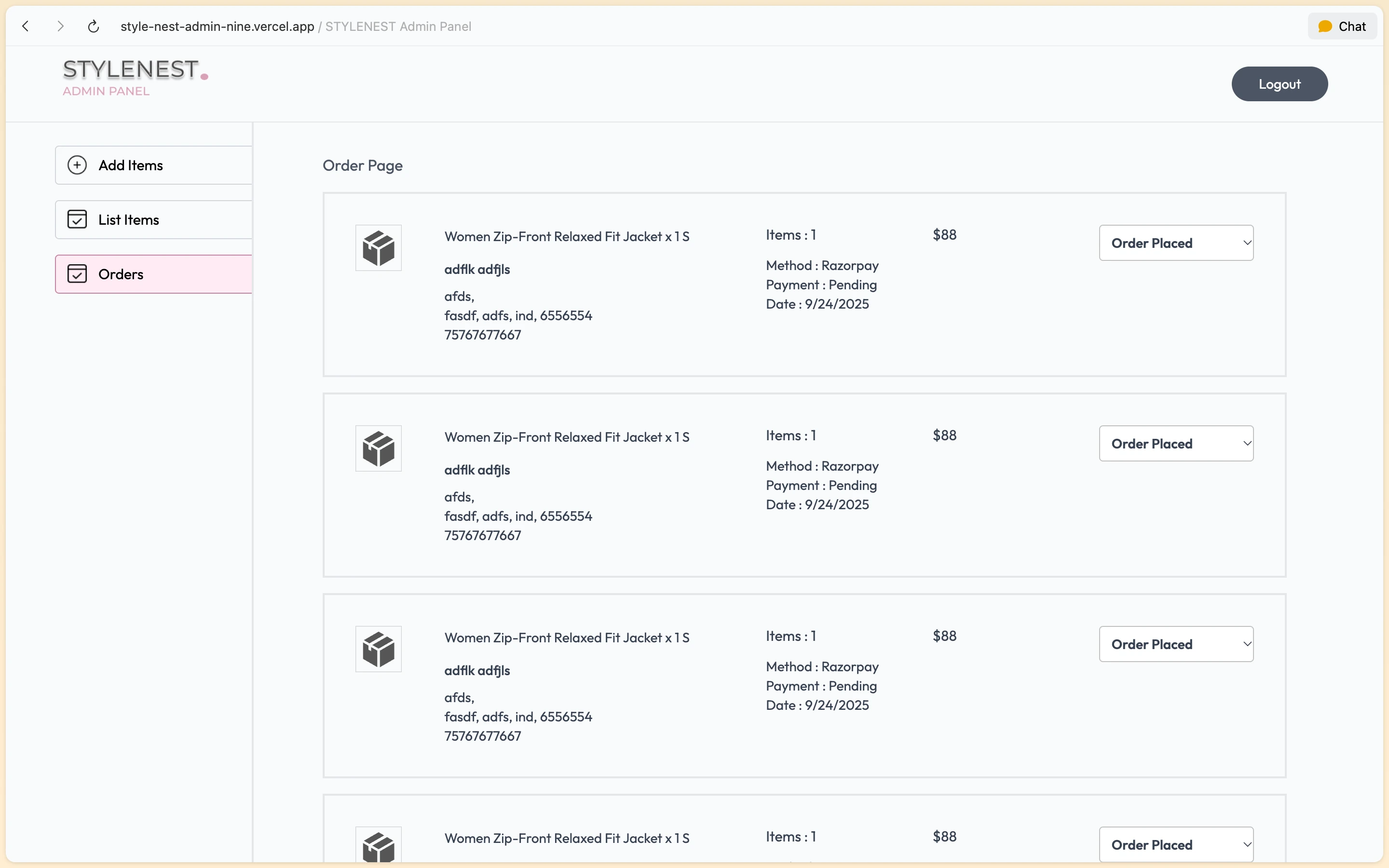Click address line fasdf, adfs, ind, 6556554 in the second order
The height and width of the screenshot is (868, 1389).
[x=518, y=516]
